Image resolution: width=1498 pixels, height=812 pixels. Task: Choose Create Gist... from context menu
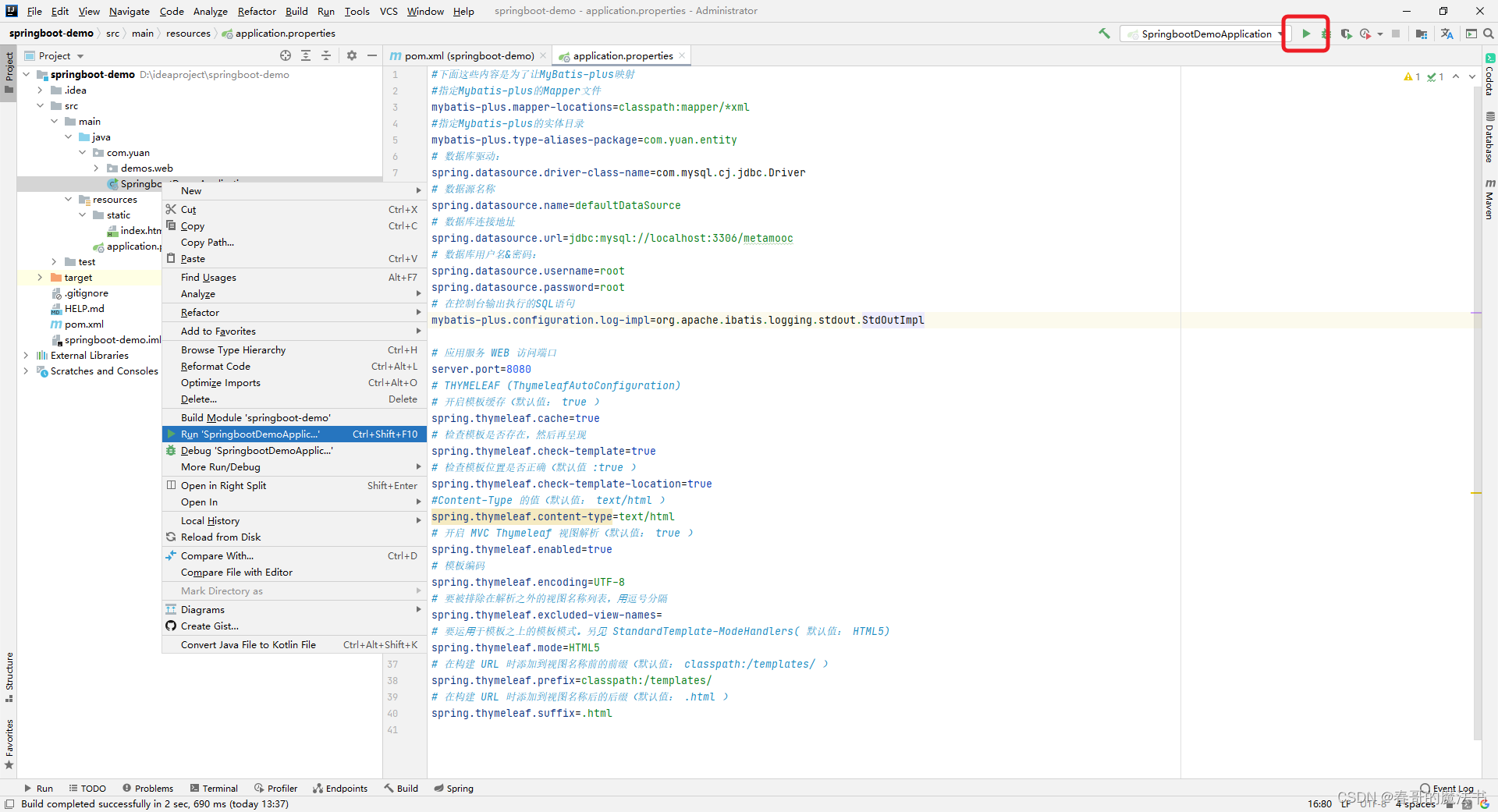pyautogui.click(x=294, y=626)
